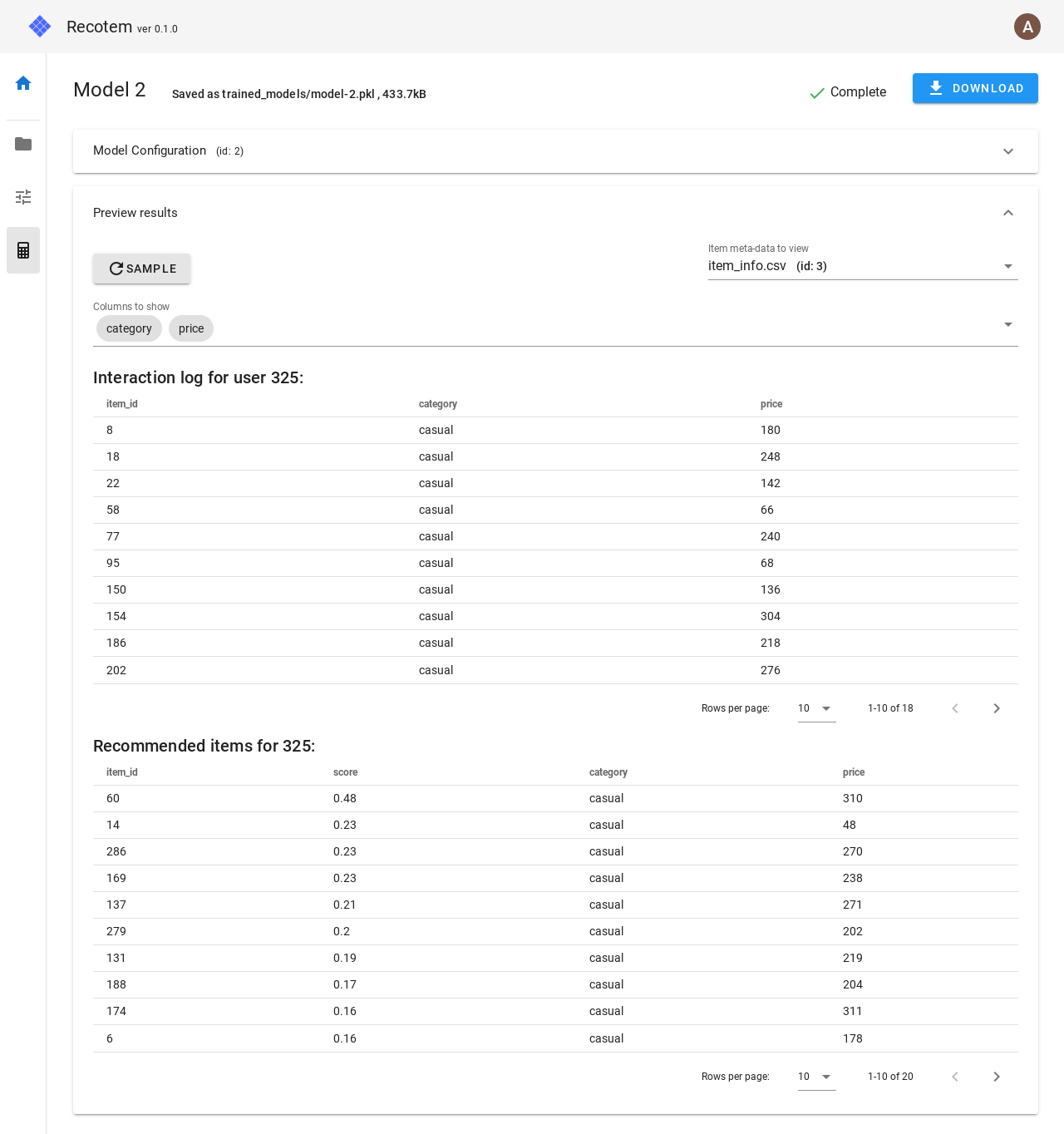Open the home page from sidebar

tap(23, 83)
